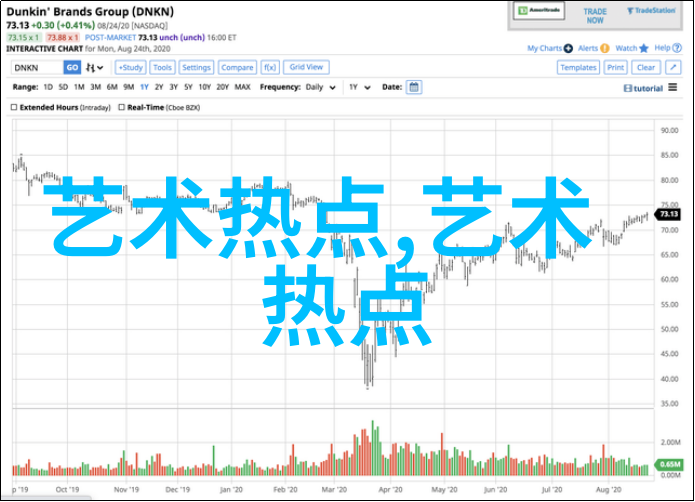The height and width of the screenshot is (502, 695).
Task: Open My Charts
Action: 544,48
